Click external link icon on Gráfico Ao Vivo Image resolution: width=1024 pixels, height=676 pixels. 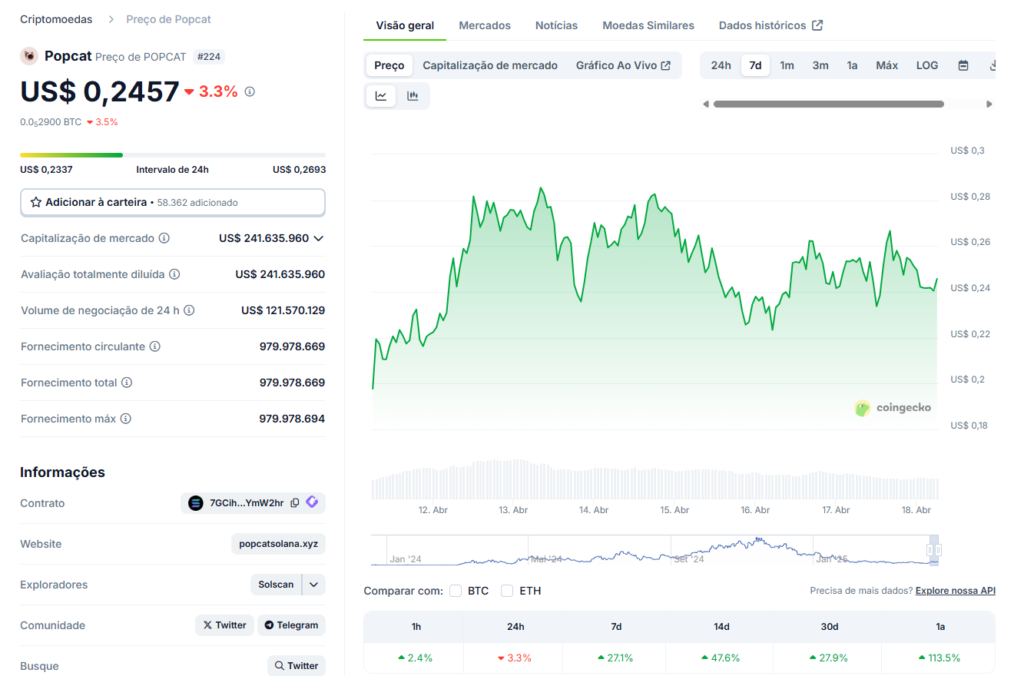(x=666, y=65)
